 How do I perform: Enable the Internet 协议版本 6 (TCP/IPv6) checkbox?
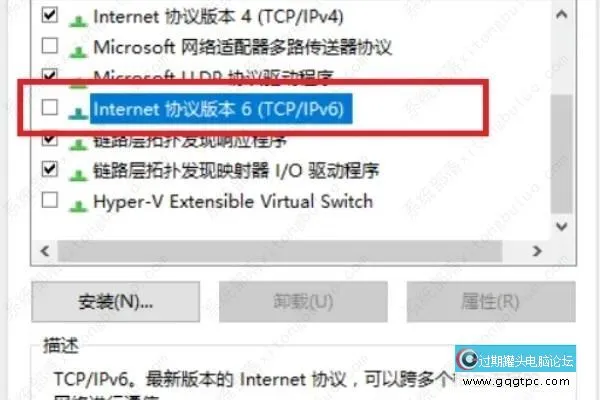50,107
